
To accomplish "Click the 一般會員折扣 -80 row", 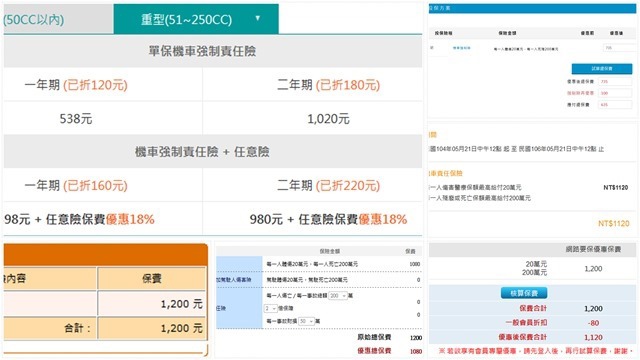I will pos(533,322).
